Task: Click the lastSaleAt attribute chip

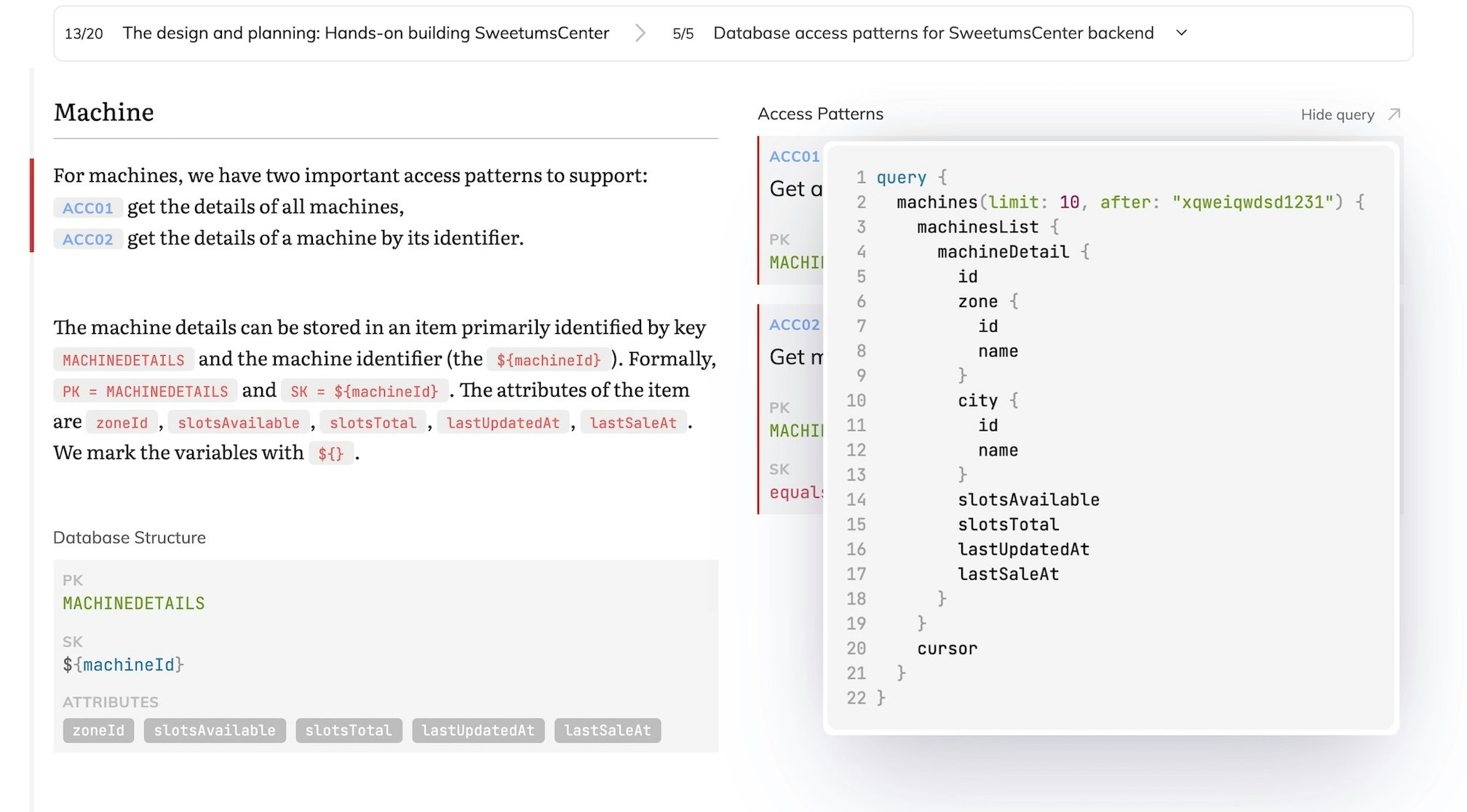Action: 608,731
